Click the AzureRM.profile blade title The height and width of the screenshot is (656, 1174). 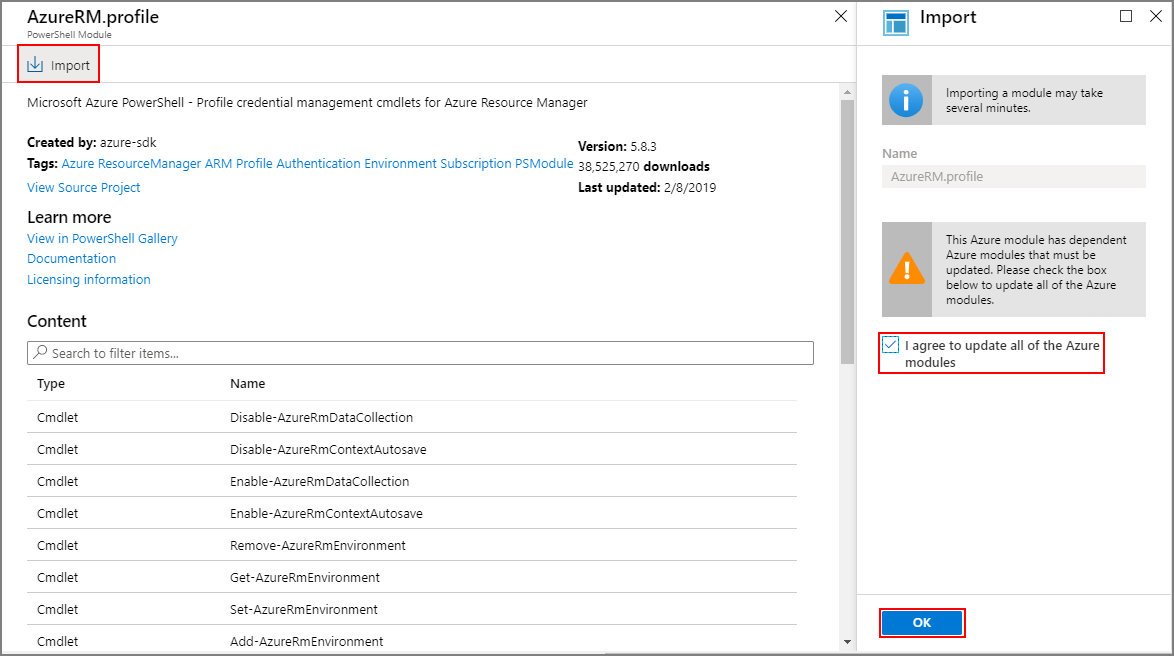[93, 16]
